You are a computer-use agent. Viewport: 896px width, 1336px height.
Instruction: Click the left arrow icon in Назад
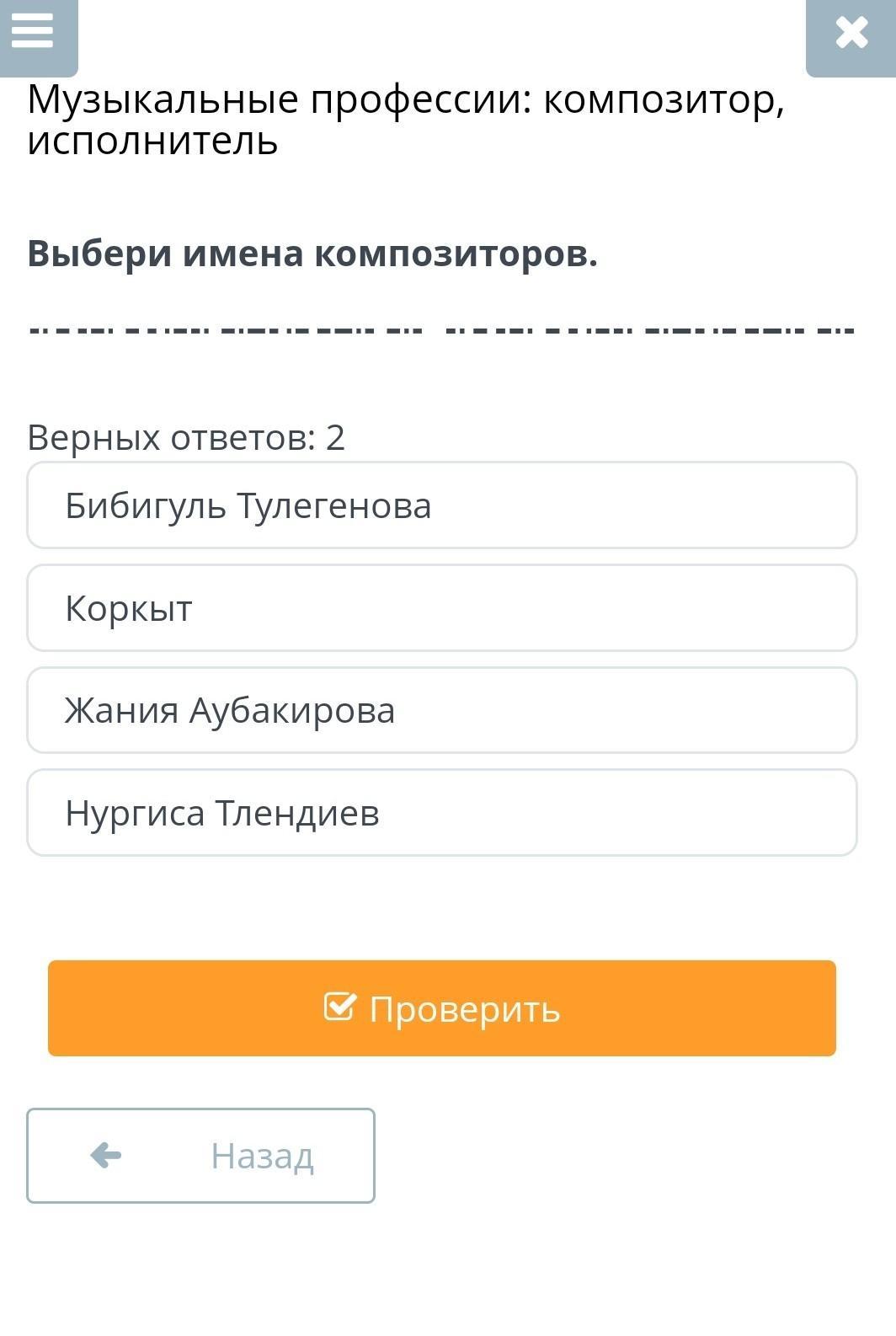[x=106, y=1155]
